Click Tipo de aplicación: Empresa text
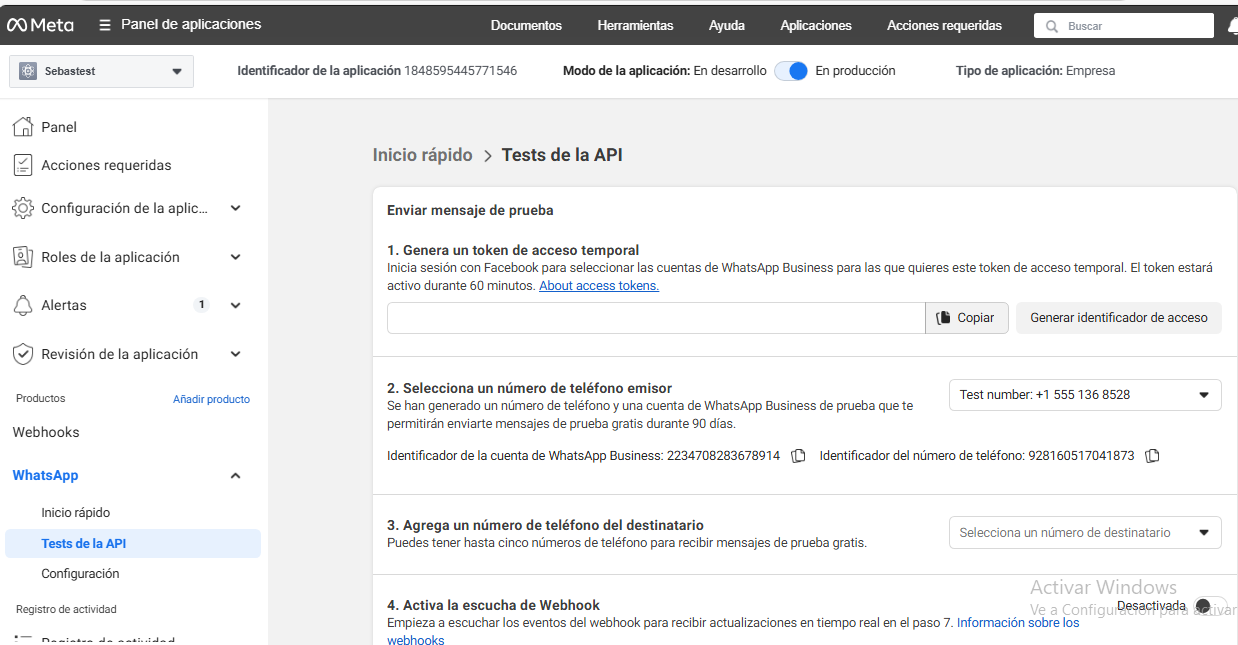Image resolution: width=1238 pixels, height=645 pixels. (x=1035, y=71)
